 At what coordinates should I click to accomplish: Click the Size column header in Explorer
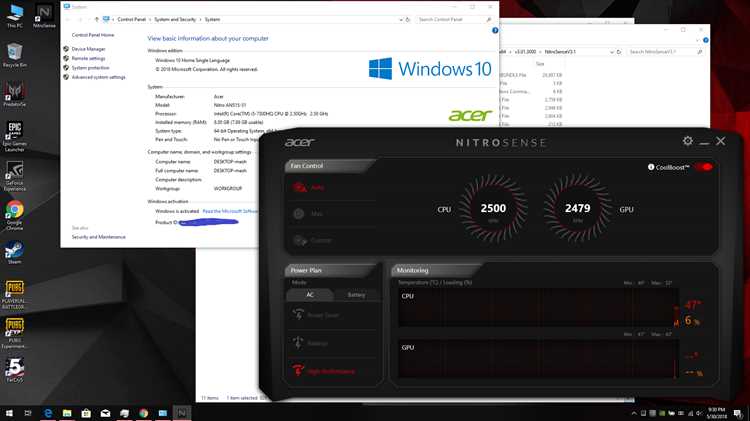click(540, 64)
